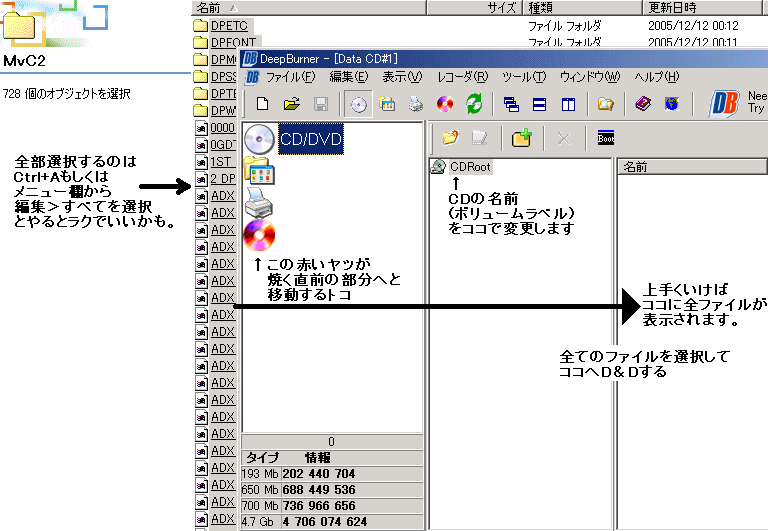The width and height of the screenshot is (768, 531).
Task: Create new folder with the green plus icon
Action: pyautogui.click(x=522, y=138)
